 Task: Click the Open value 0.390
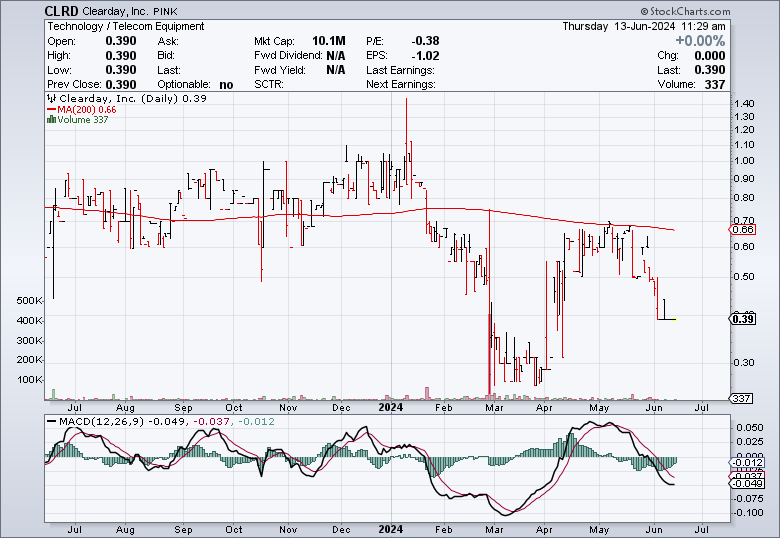click(121, 41)
